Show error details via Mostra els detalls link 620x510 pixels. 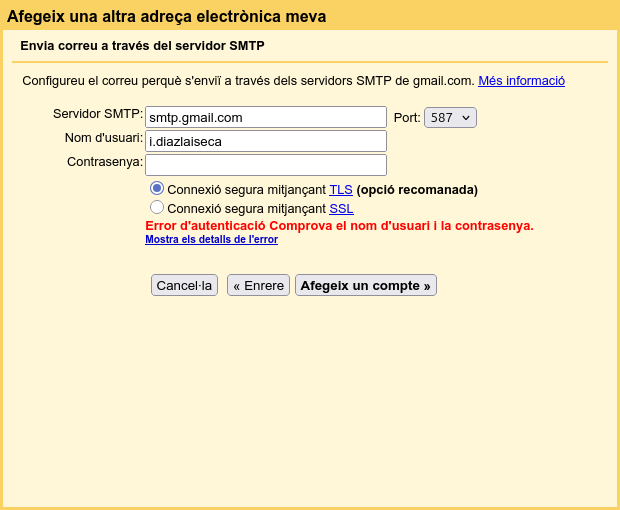[211, 240]
